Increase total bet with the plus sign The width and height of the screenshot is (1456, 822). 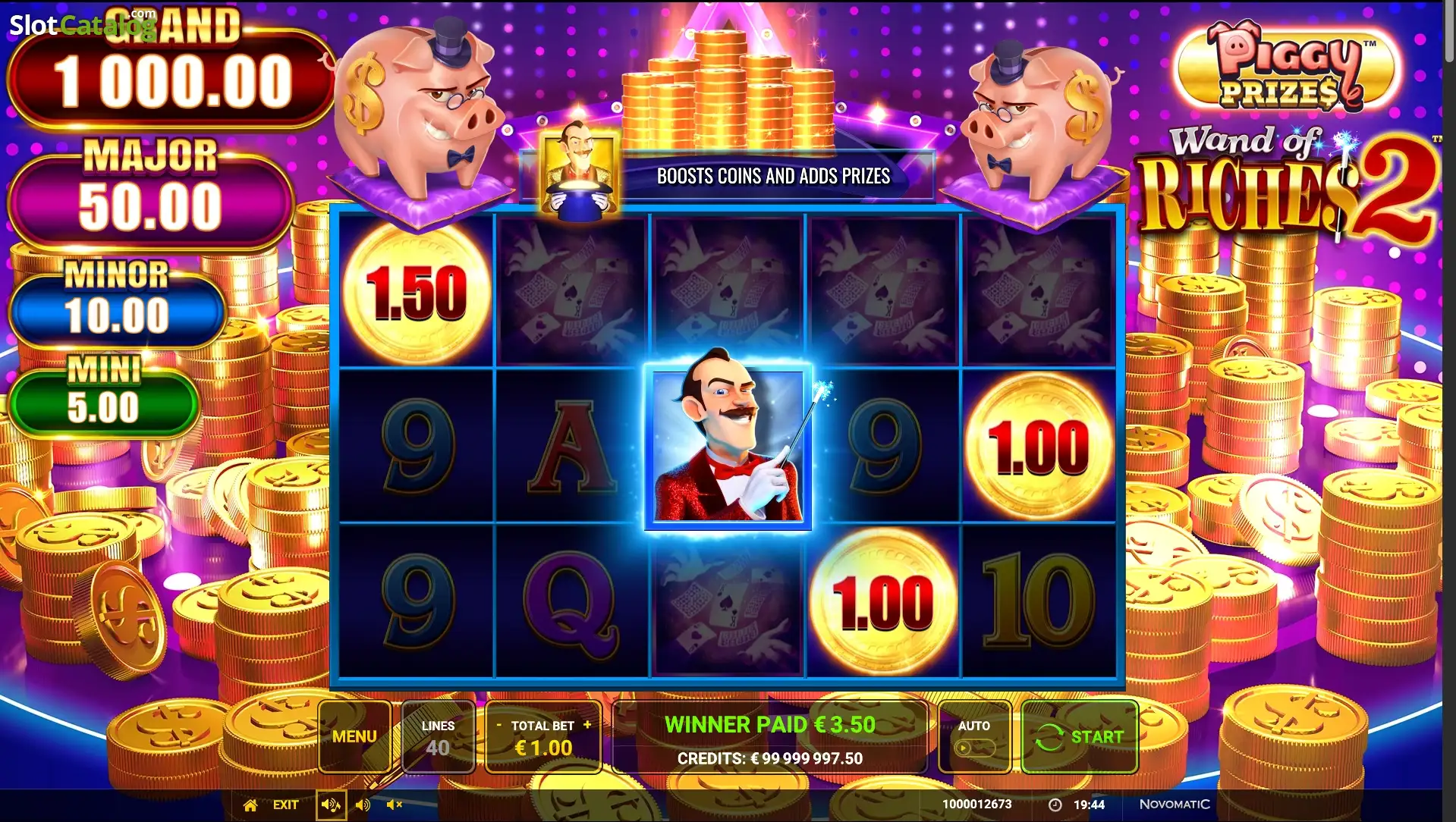tap(586, 725)
